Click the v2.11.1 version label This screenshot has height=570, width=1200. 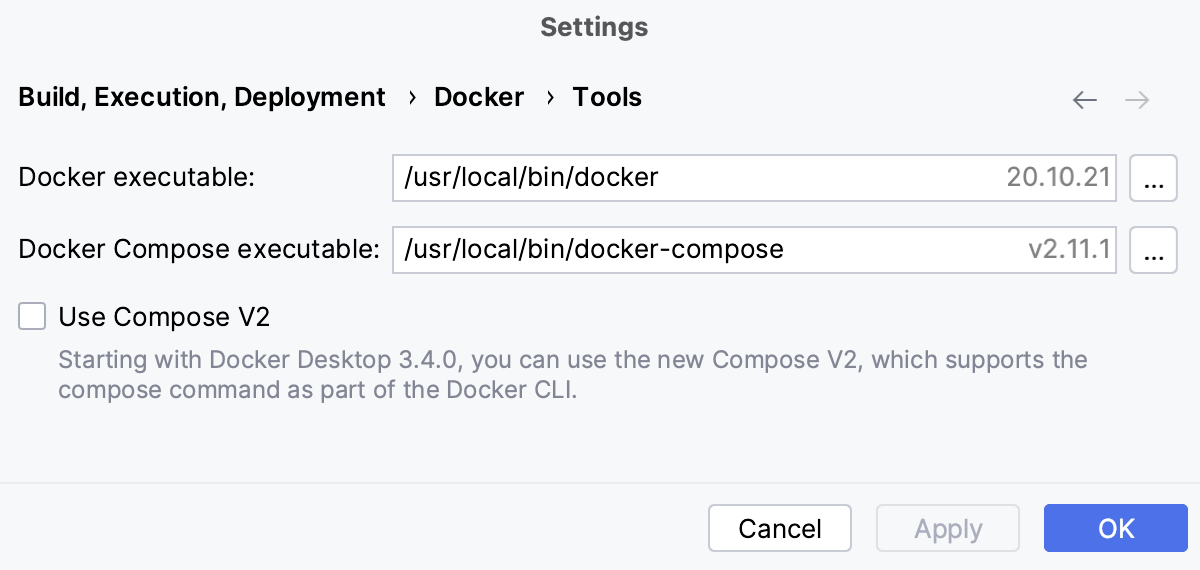point(1069,250)
